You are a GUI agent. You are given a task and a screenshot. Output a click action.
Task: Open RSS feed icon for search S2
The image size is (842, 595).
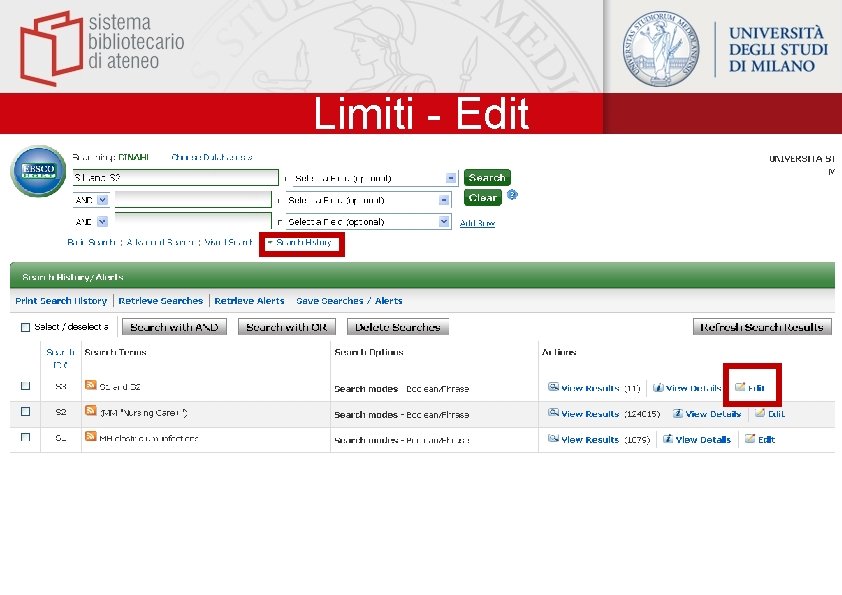coord(91,411)
